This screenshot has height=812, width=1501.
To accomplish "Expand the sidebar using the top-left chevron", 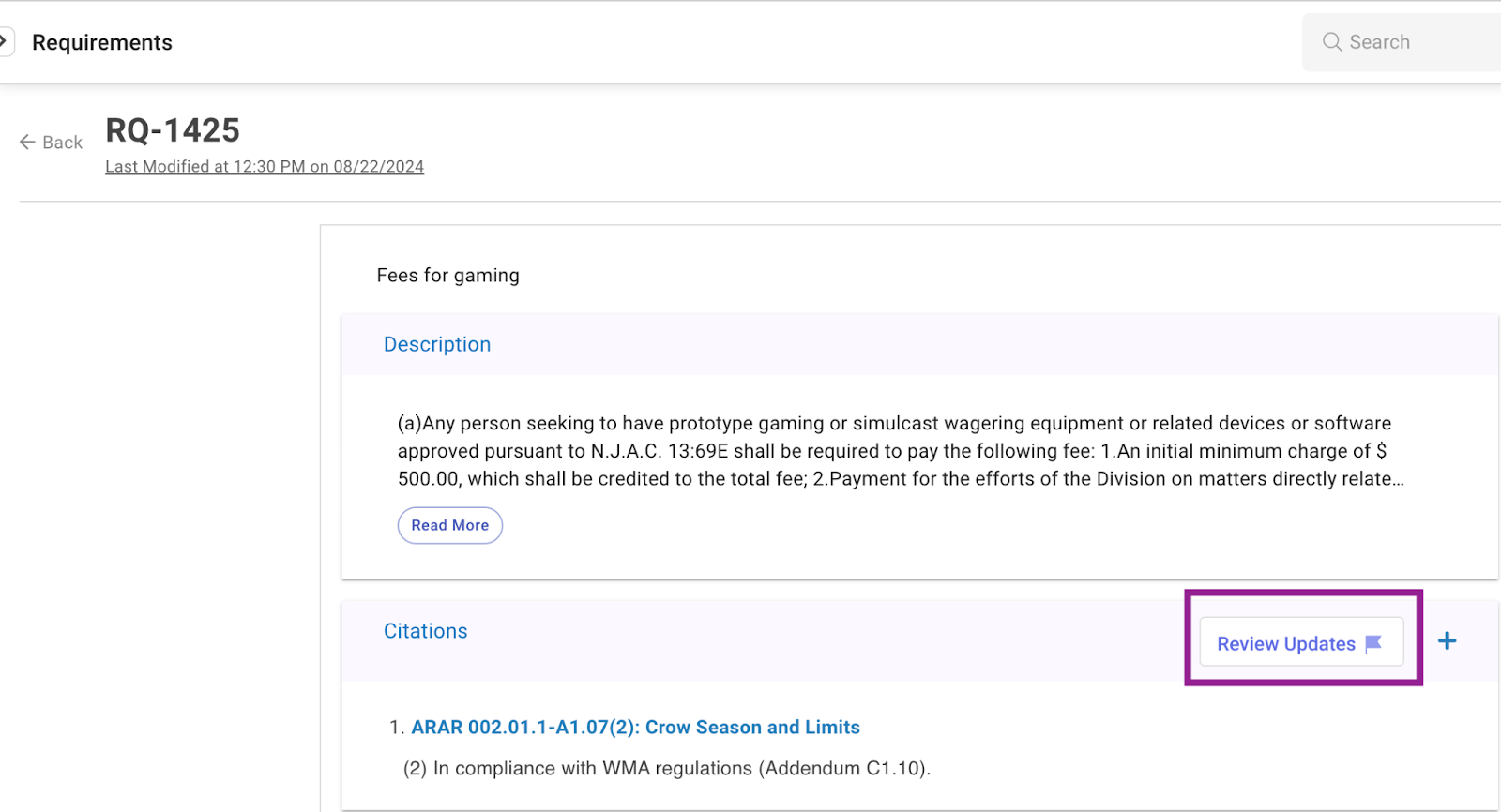I will click(5, 41).
